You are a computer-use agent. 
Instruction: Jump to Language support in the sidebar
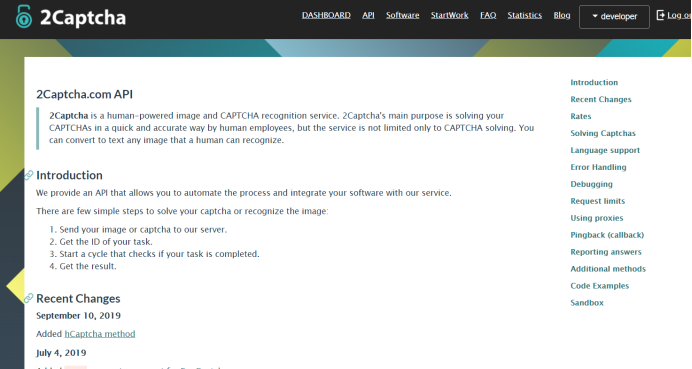point(605,150)
